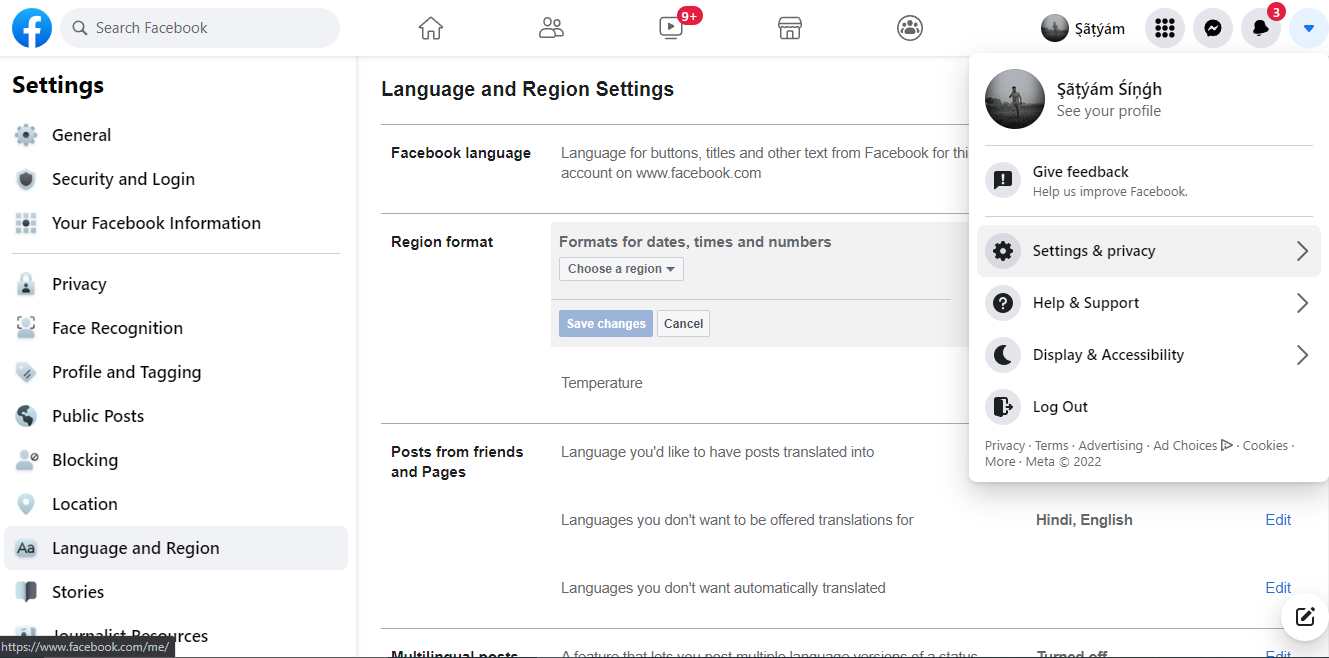Viewport: 1329px width, 658px height.
Task: Open the Advertising footer link
Action: tap(1110, 446)
